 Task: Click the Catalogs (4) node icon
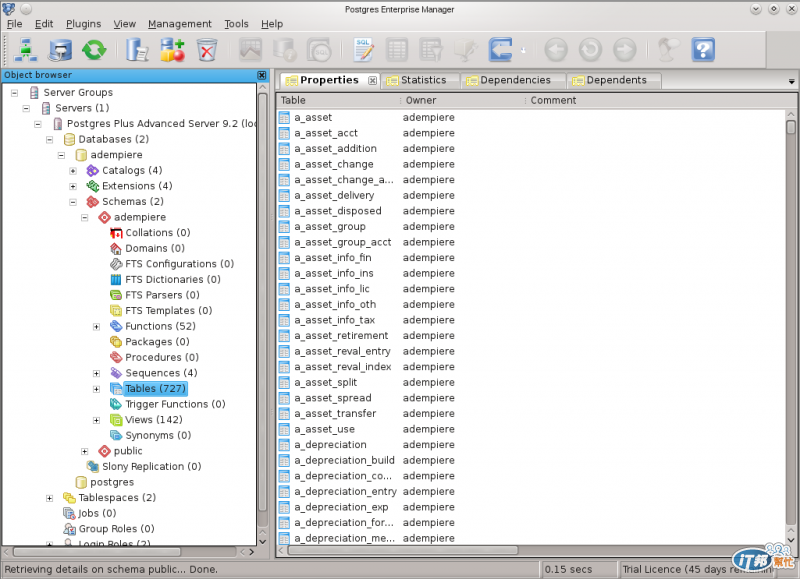pyautogui.click(x=92, y=170)
